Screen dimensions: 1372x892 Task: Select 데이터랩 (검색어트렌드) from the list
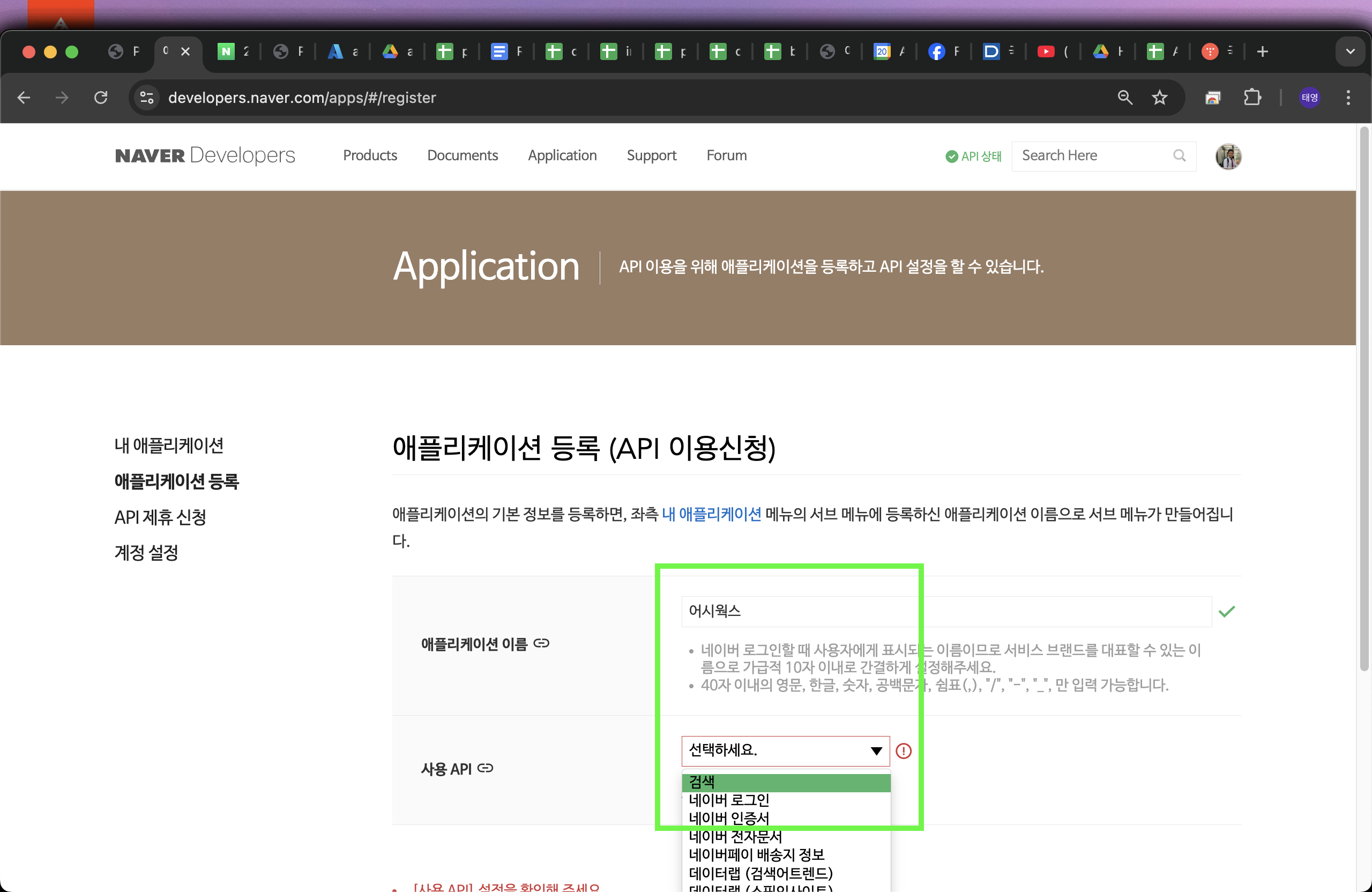[786, 874]
